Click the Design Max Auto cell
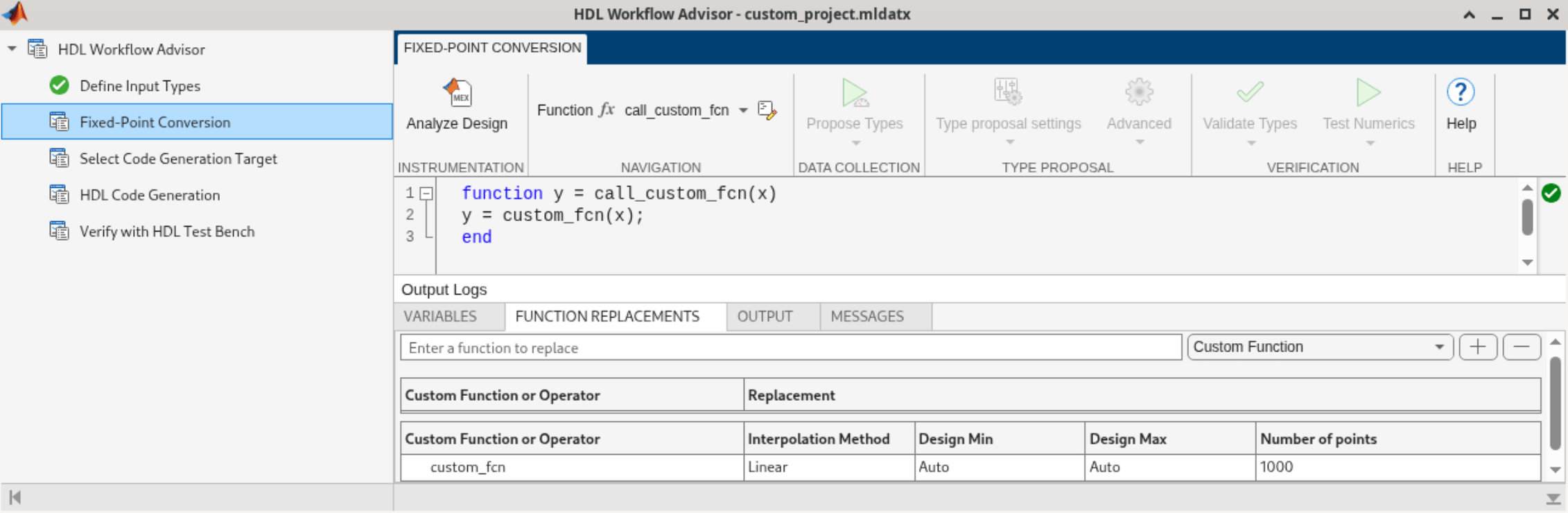This screenshot has height=513, width=1568. coord(1170,467)
